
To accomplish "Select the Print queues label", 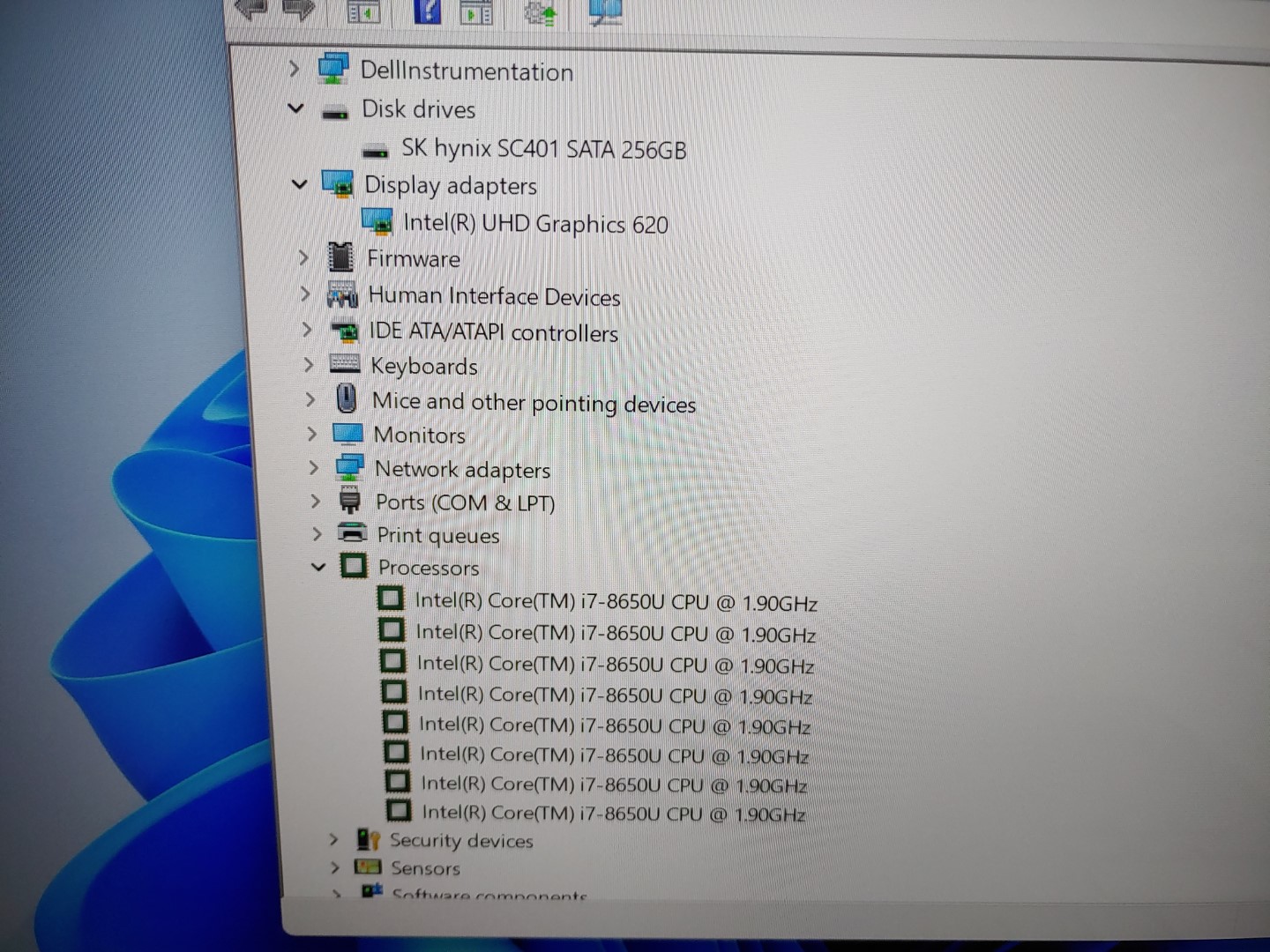I will (438, 535).
